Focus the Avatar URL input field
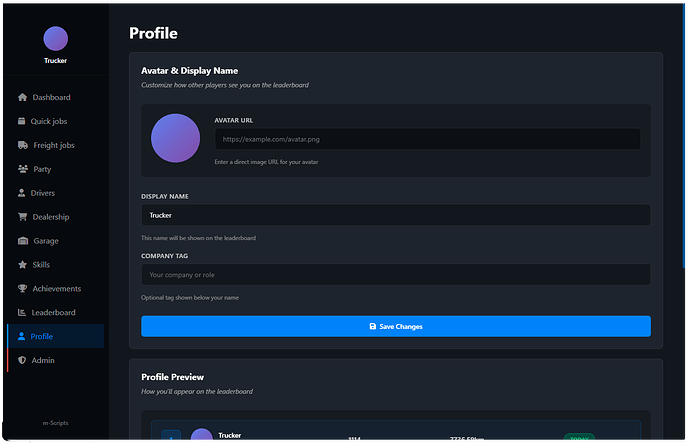 [x=427, y=139]
